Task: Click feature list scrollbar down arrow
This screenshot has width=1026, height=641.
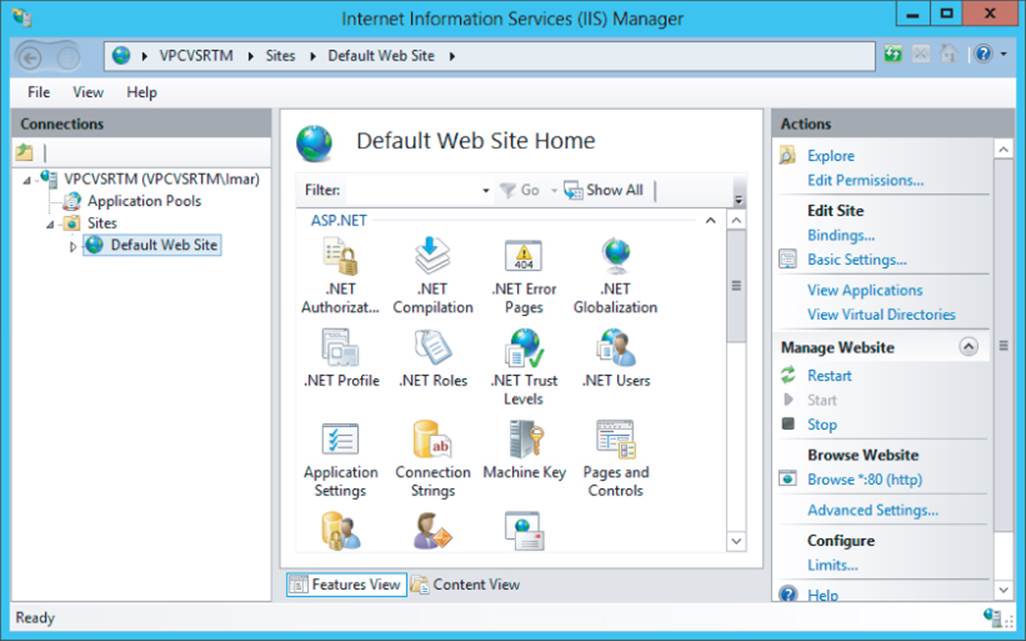Action: pos(736,541)
